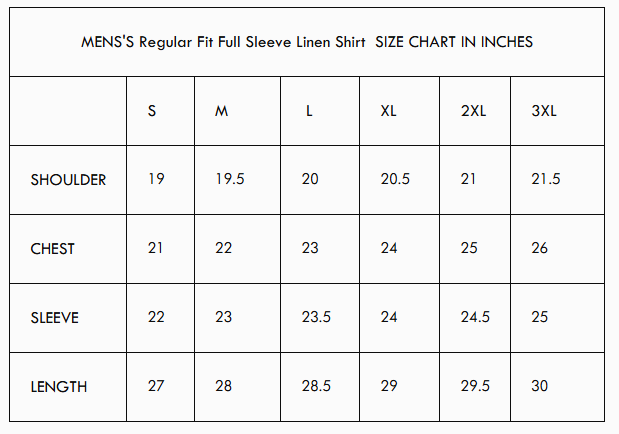
Task: Select shoulder value 20.5 for XL
Action: click(x=395, y=180)
